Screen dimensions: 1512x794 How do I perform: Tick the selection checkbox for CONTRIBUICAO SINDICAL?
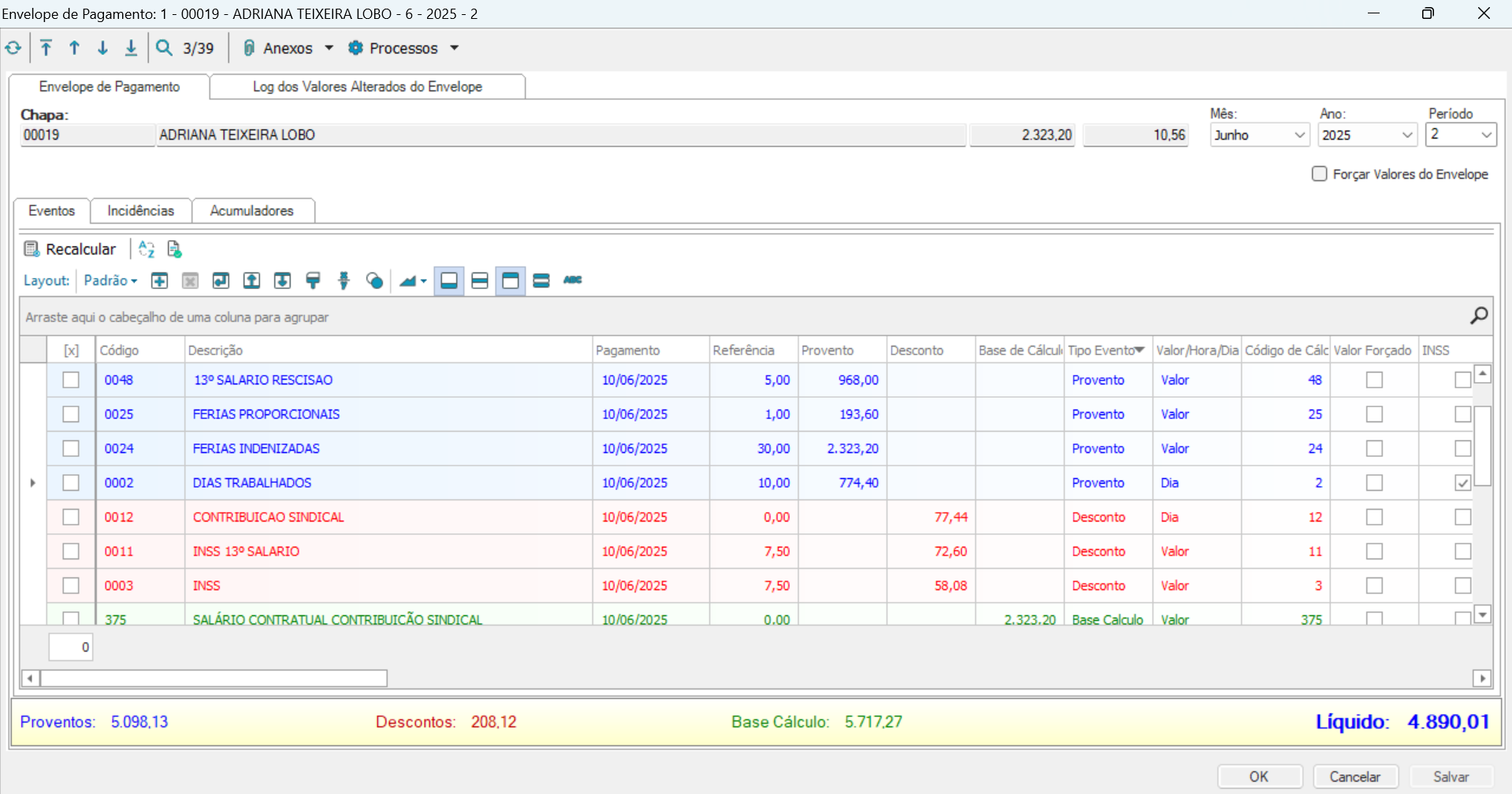click(x=71, y=517)
